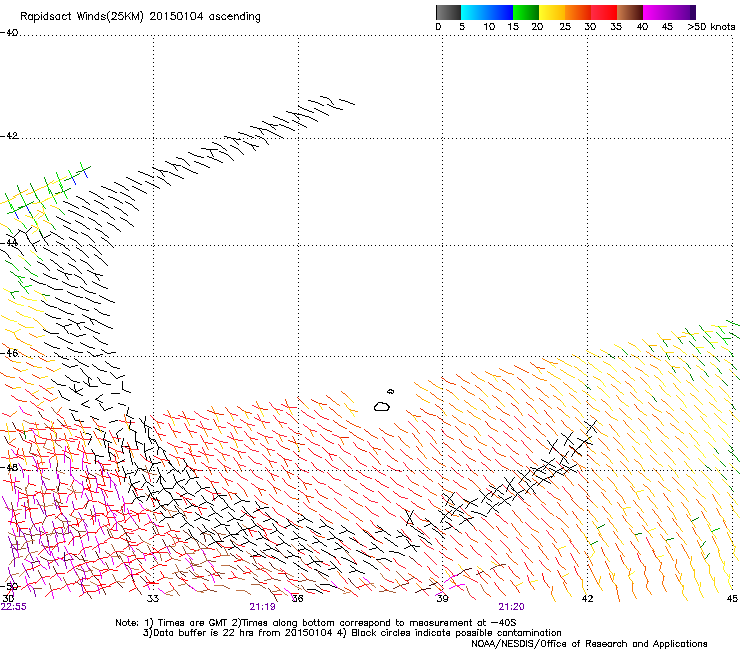The height and width of the screenshot is (650, 740).
Task: Click the orange 25-30 knots color band
Action: pyautogui.click(x=578, y=12)
